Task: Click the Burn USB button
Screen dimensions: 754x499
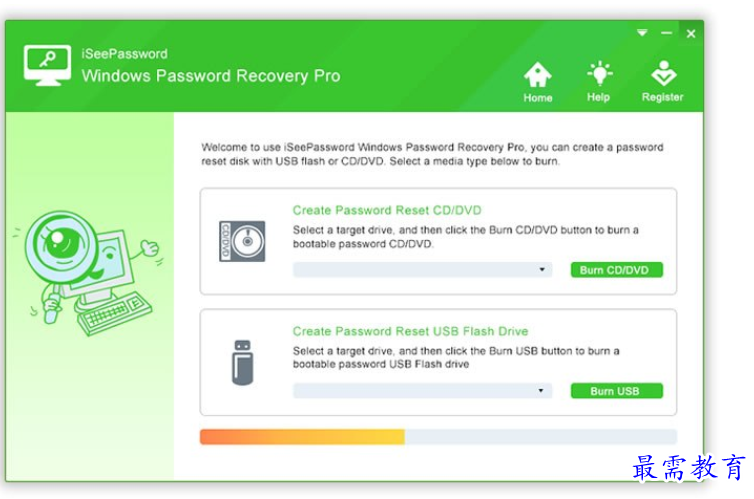Action: (617, 391)
